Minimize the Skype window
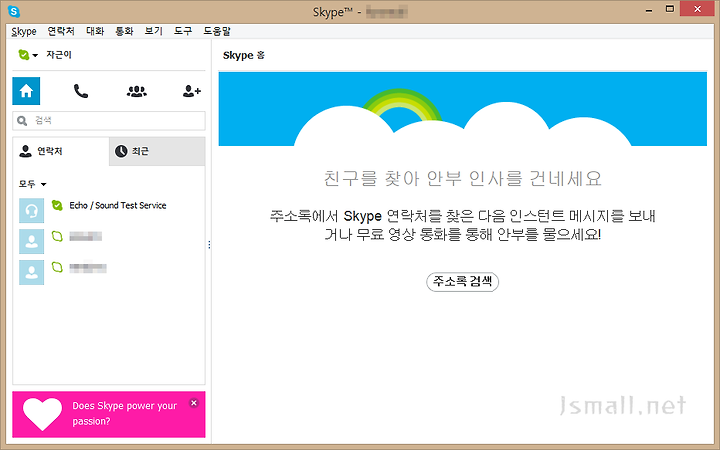Image resolution: width=720 pixels, height=450 pixels. click(x=649, y=11)
